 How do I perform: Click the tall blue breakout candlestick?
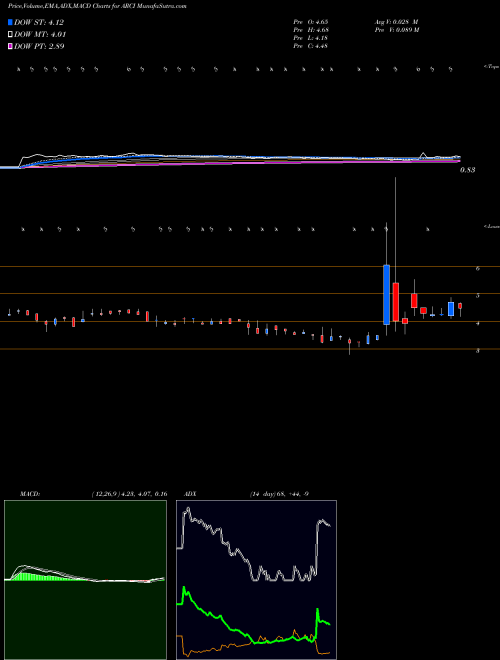tap(386, 295)
